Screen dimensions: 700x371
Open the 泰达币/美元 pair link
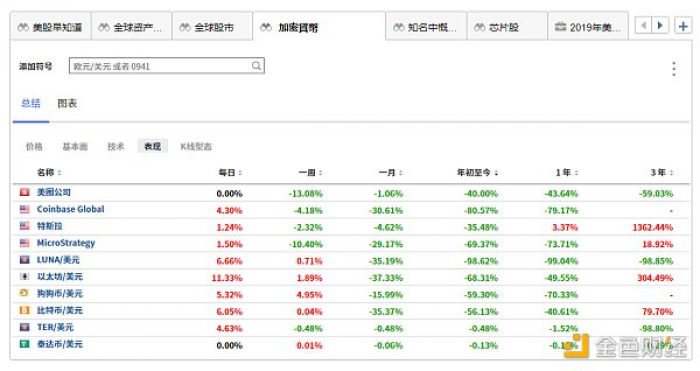60,344
